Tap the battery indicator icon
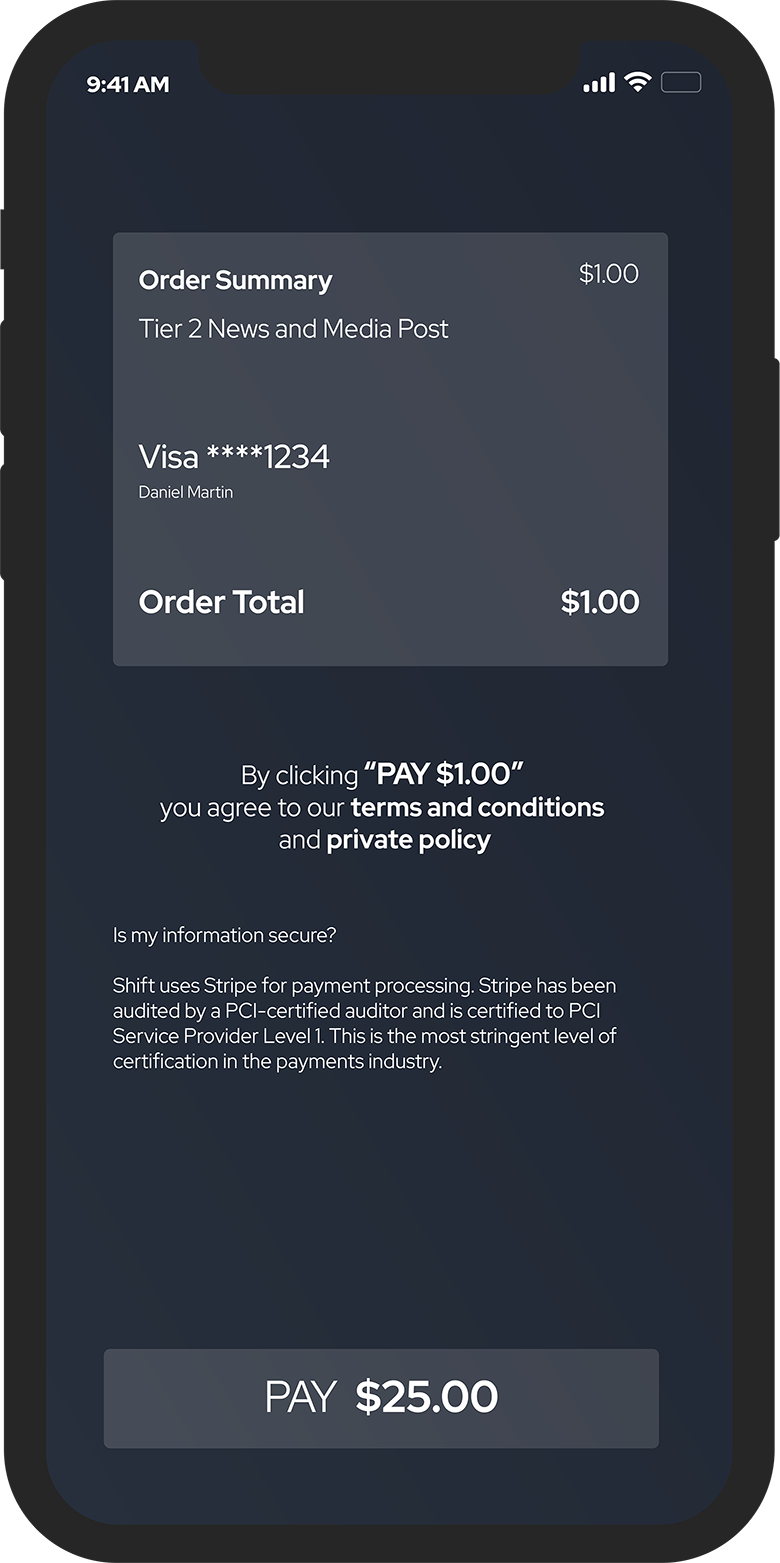The height and width of the screenshot is (1563, 780). tap(681, 83)
